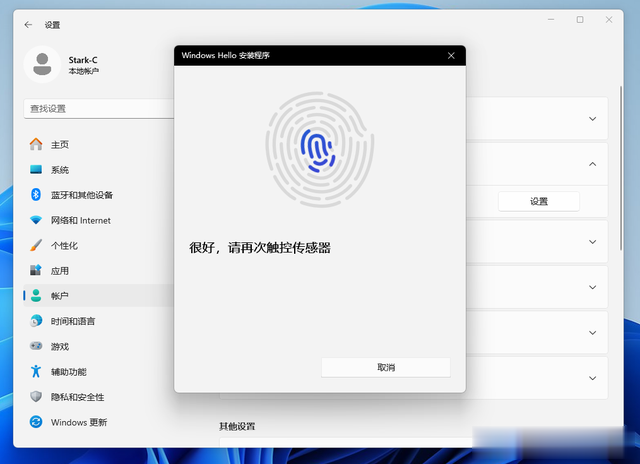This screenshot has width=640, height=464.
Task: Click the Windows 更新 refresh icon
Action: coord(36,422)
